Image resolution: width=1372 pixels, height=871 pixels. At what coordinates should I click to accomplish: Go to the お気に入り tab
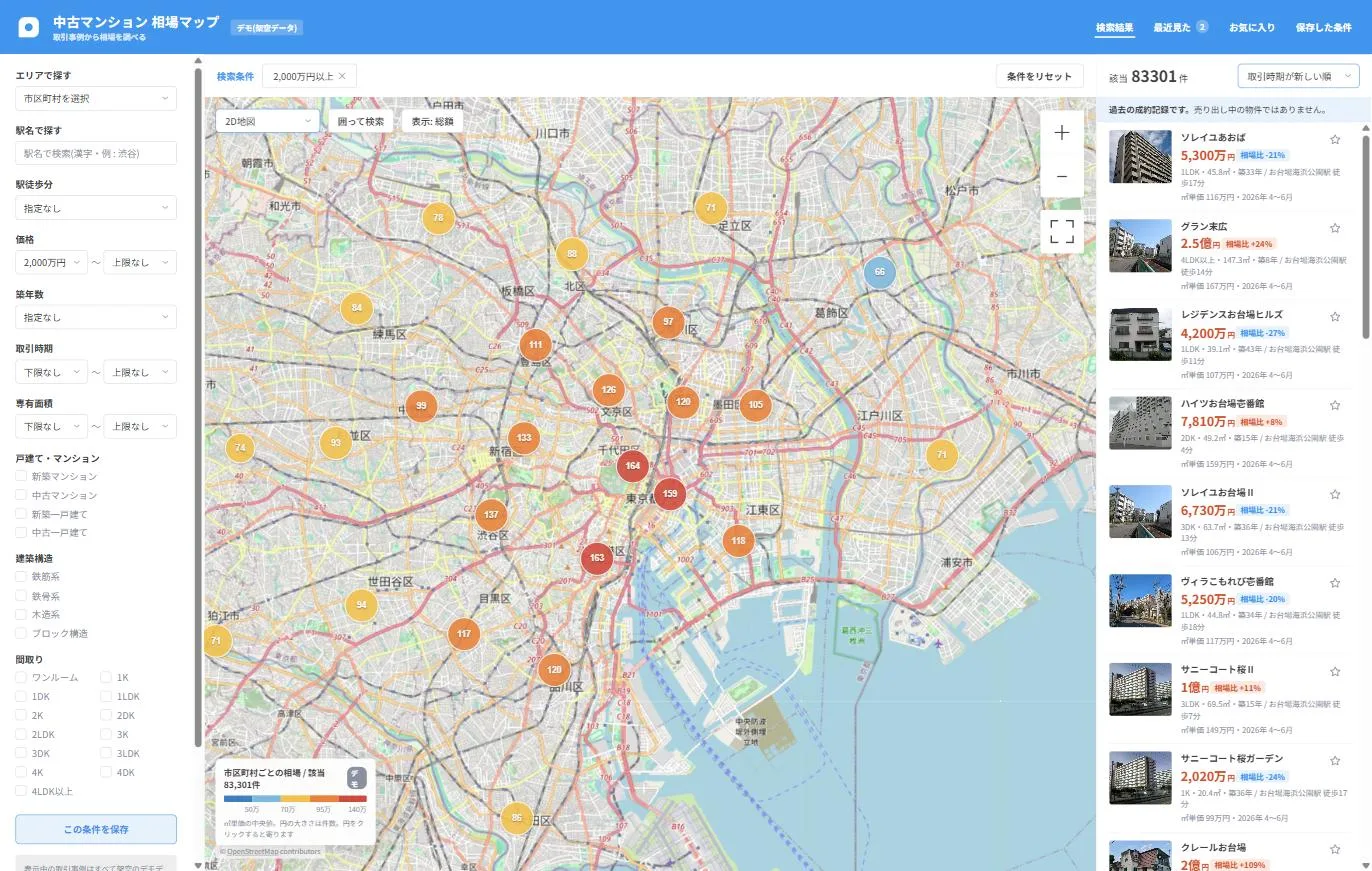1252,28
